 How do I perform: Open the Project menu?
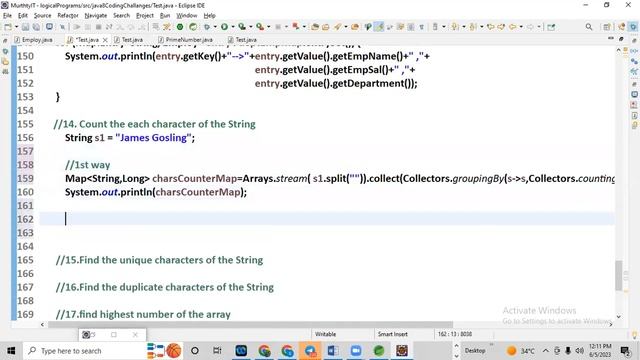[144, 16]
